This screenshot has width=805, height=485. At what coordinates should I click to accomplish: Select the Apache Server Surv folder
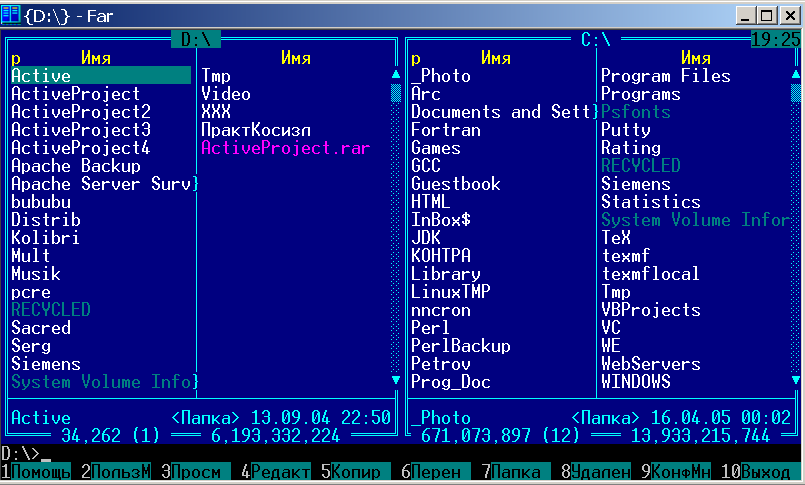point(101,184)
